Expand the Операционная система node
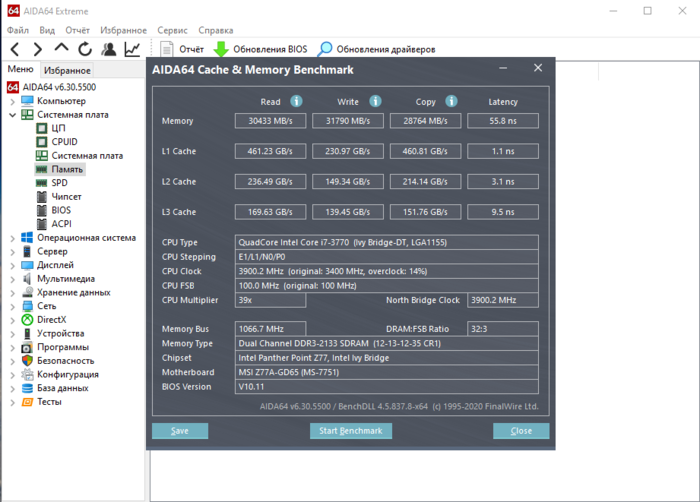The height and width of the screenshot is (502, 700). [12, 238]
